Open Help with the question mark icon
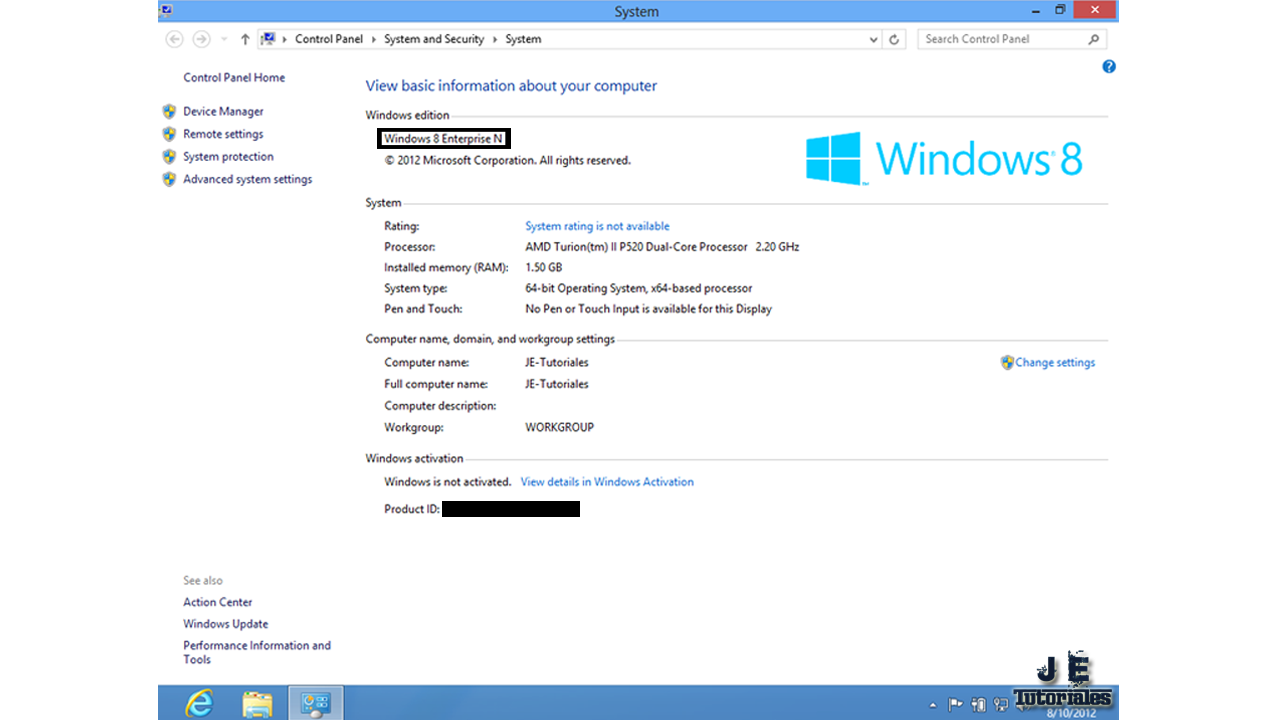This screenshot has height=720, width=1280. tap(1108, 67)
